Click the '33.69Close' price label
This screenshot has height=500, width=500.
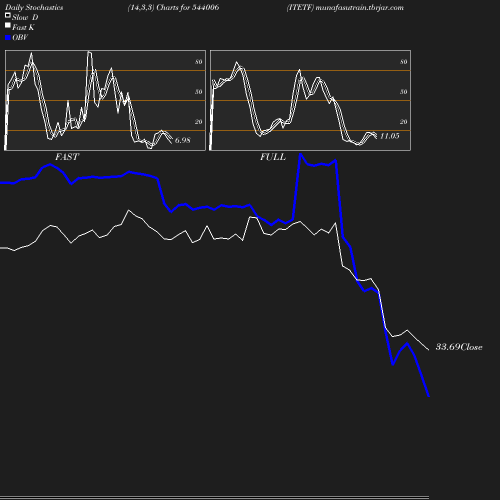(x=459, y=347)
